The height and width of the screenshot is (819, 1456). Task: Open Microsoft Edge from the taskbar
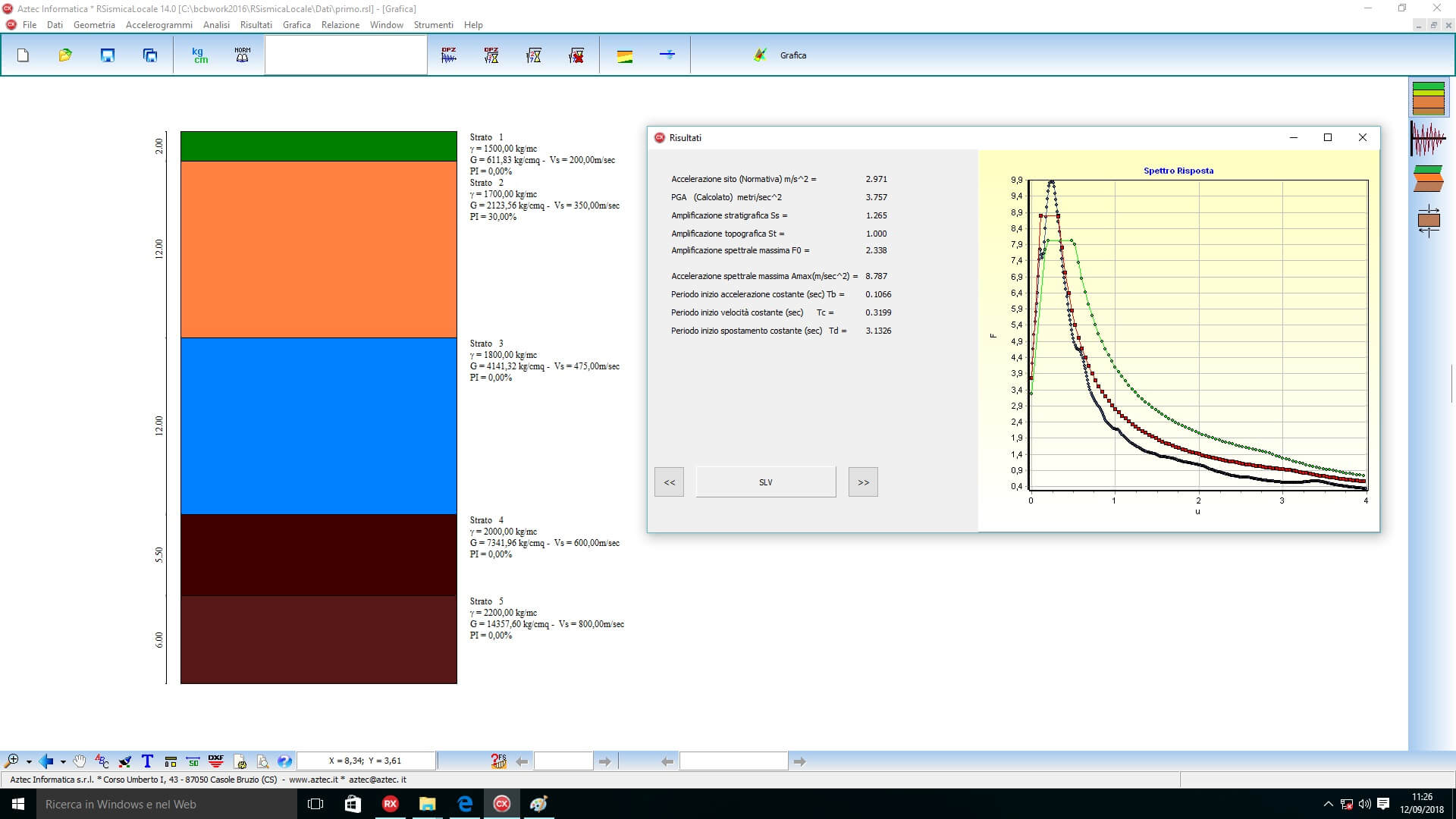coord(465,804)
